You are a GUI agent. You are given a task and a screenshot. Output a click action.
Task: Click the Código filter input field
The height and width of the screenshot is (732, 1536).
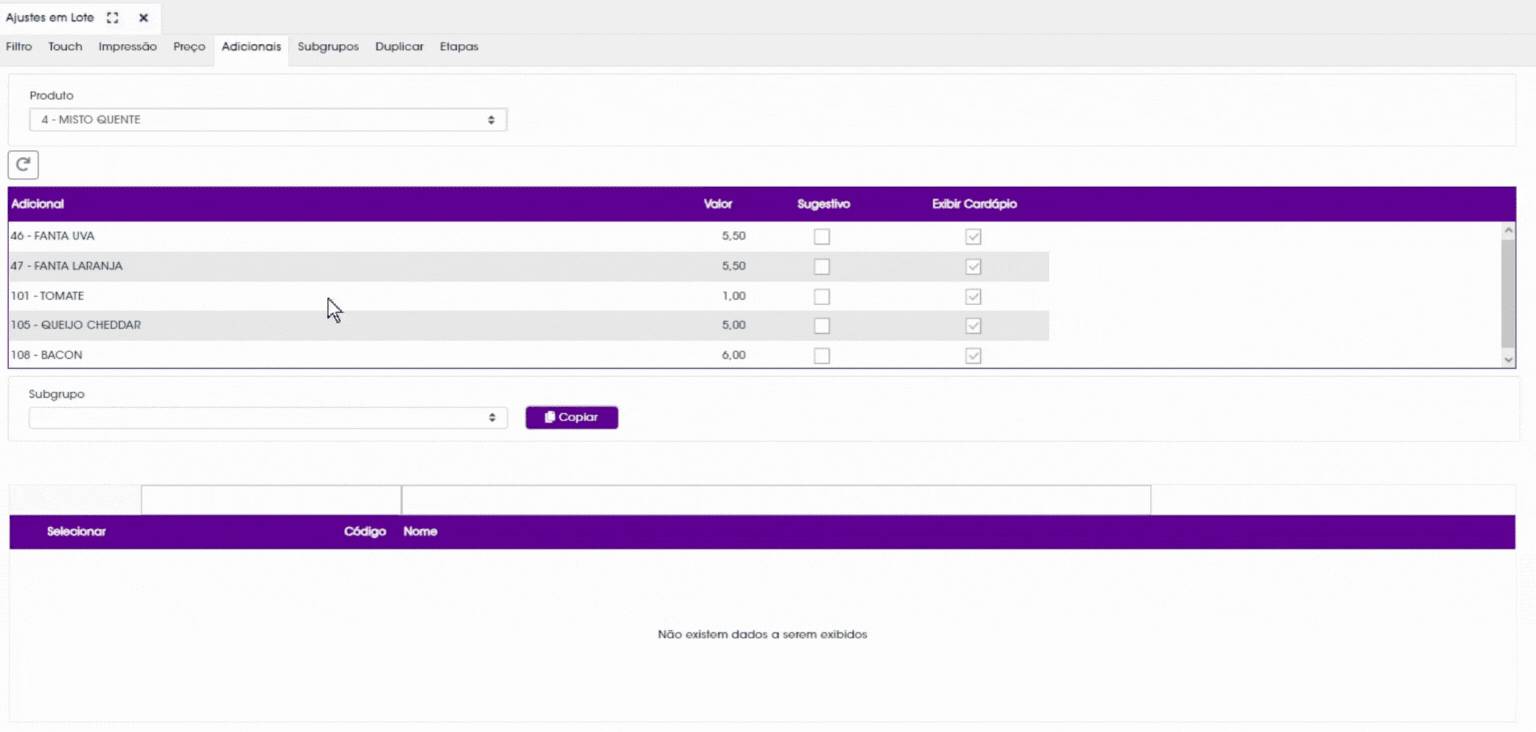[x=271, y=500]
